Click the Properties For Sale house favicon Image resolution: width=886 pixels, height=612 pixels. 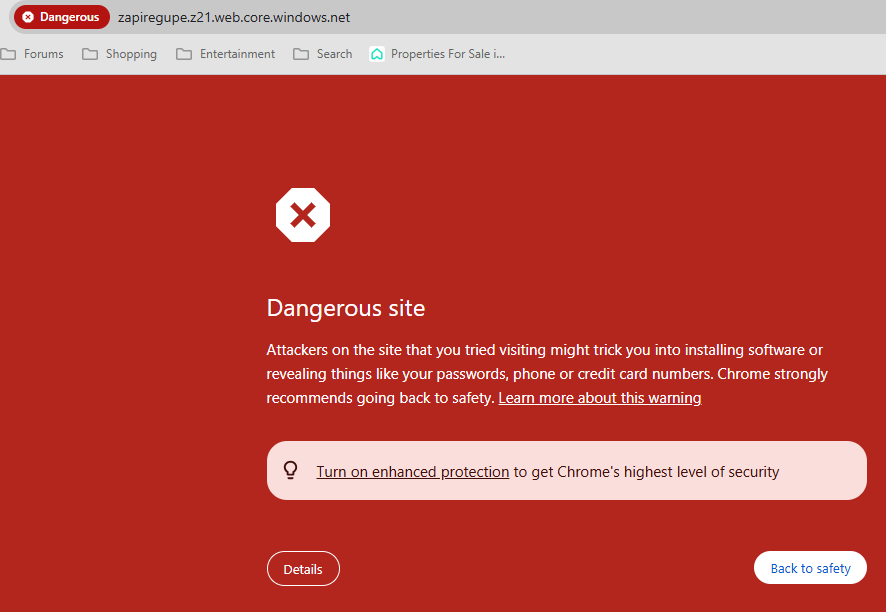[x=377, y=54]
